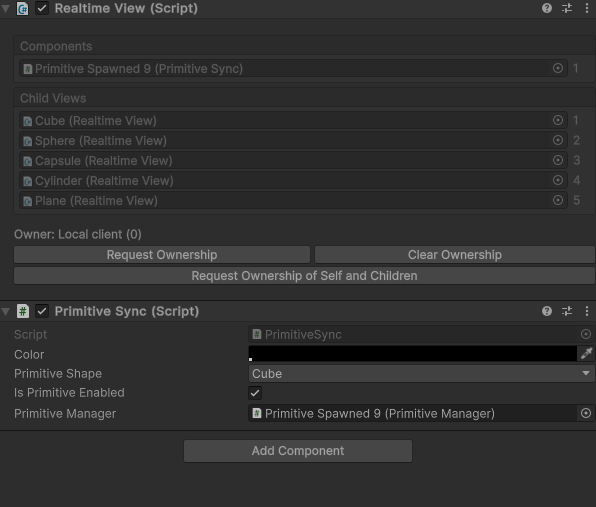596x507 pixels.
Task: Select Capsule (Realtime View) child entry
Action: click(x=293, y=160)
